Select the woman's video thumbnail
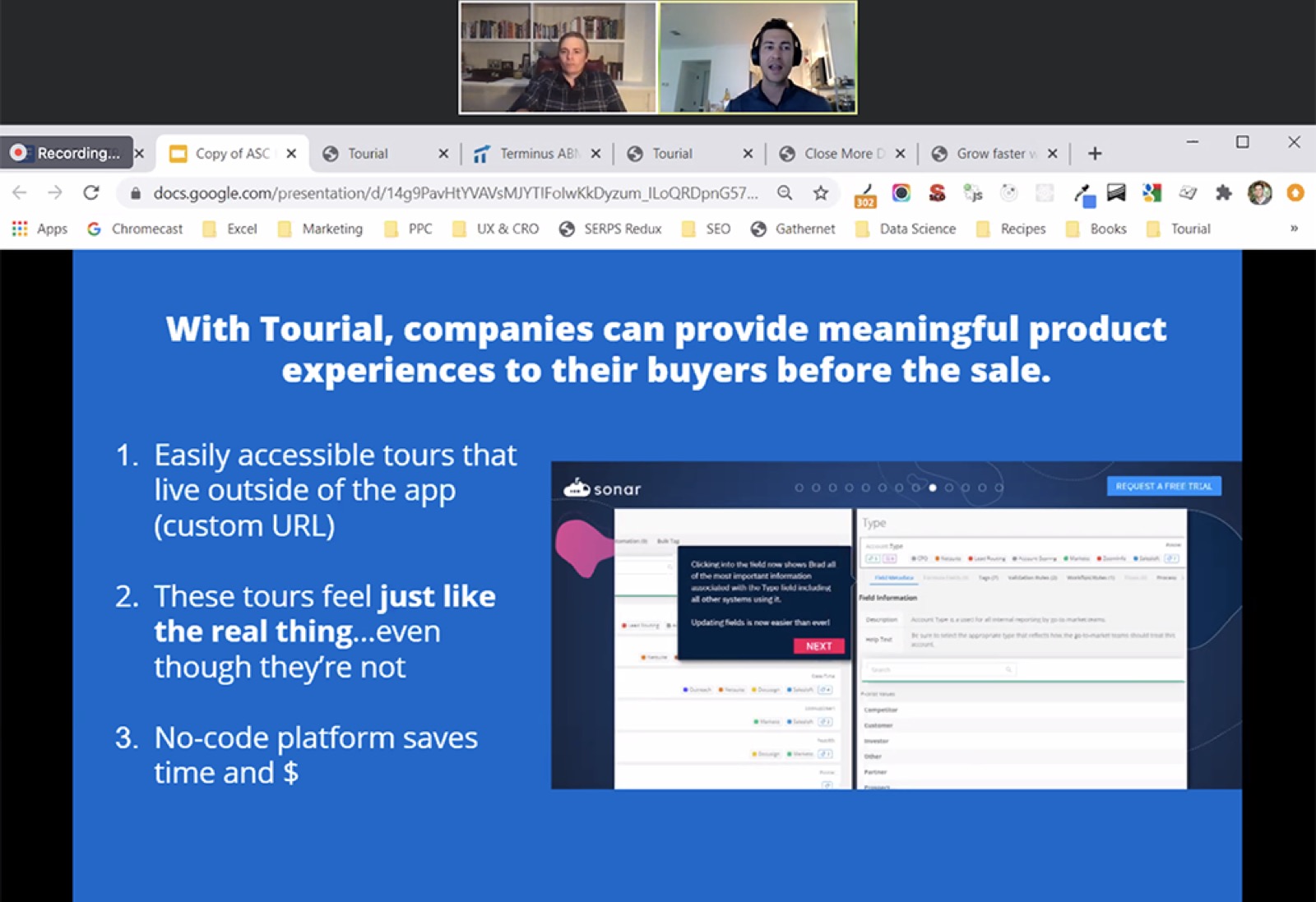The width and height of the screenshot is (1316, 902). (x=558, y=58)
